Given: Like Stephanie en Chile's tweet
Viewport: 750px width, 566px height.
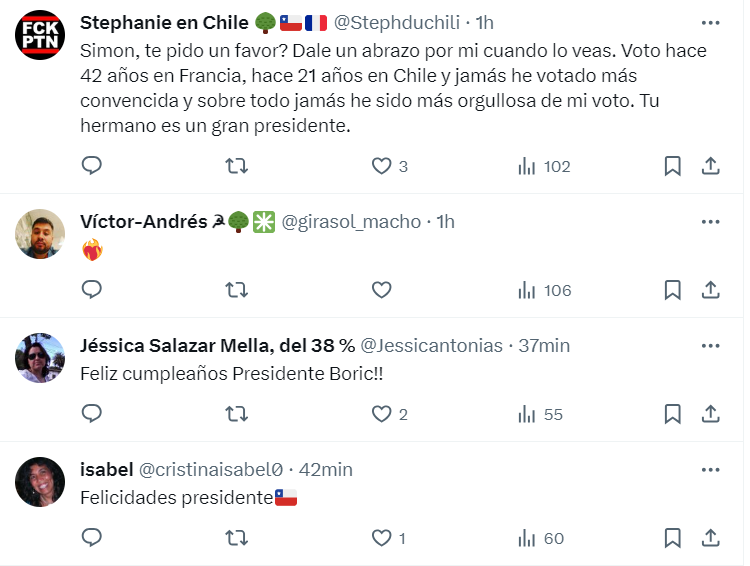Looking at the screenshot, I should click(382, 166).
